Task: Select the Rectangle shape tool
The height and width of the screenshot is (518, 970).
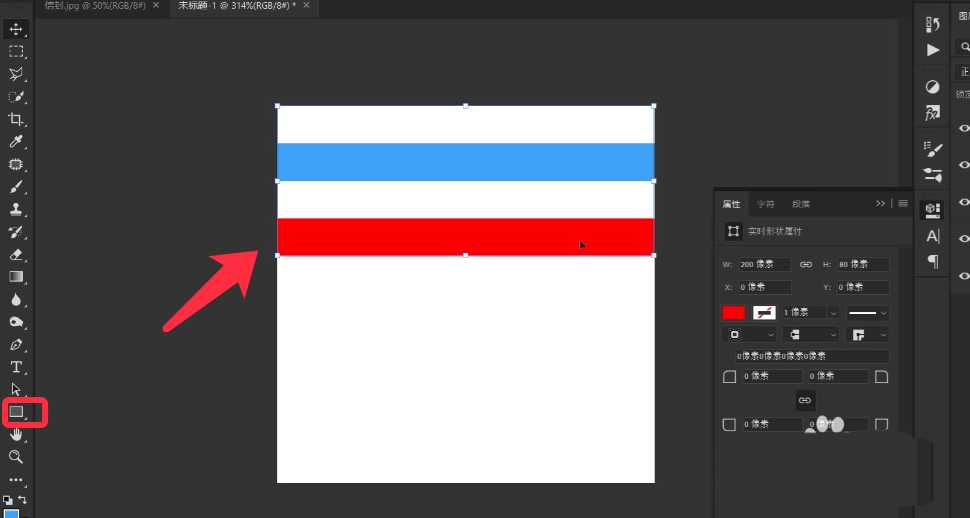Action: 16,412
